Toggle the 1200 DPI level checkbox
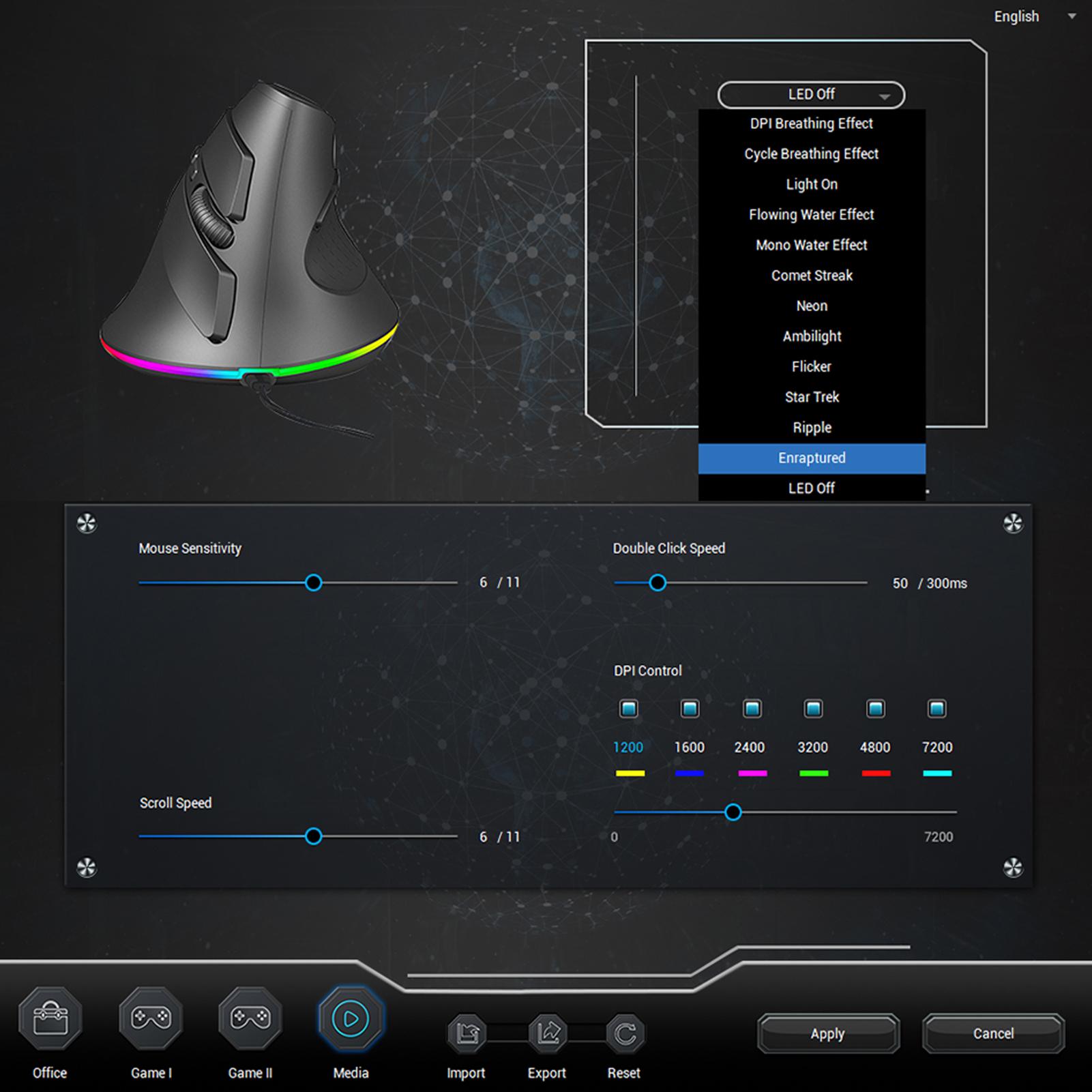Image resolution: width=1092 pixels, height=1092 pixels. coord(628,709)
